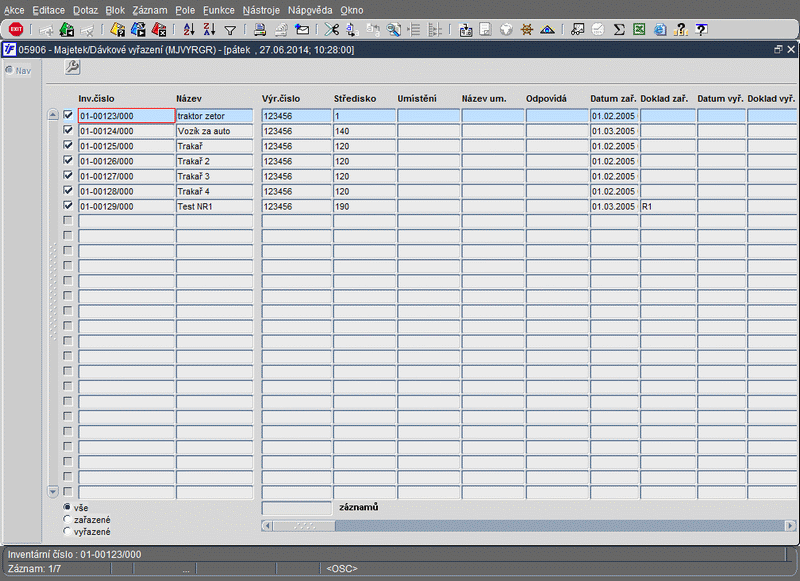Screen dimensions: 800x581
Task: Click the printer icon in the toolbar
Action: (260, 30)
